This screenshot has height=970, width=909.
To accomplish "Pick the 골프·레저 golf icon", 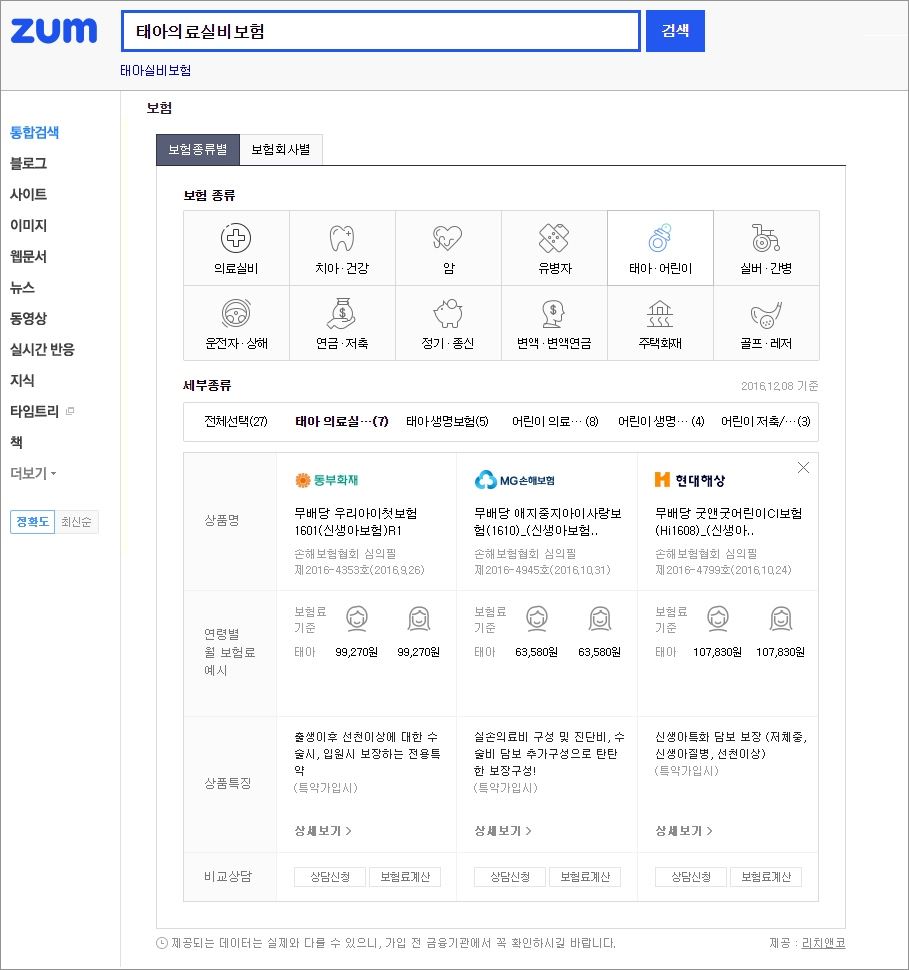I will 766,315.
